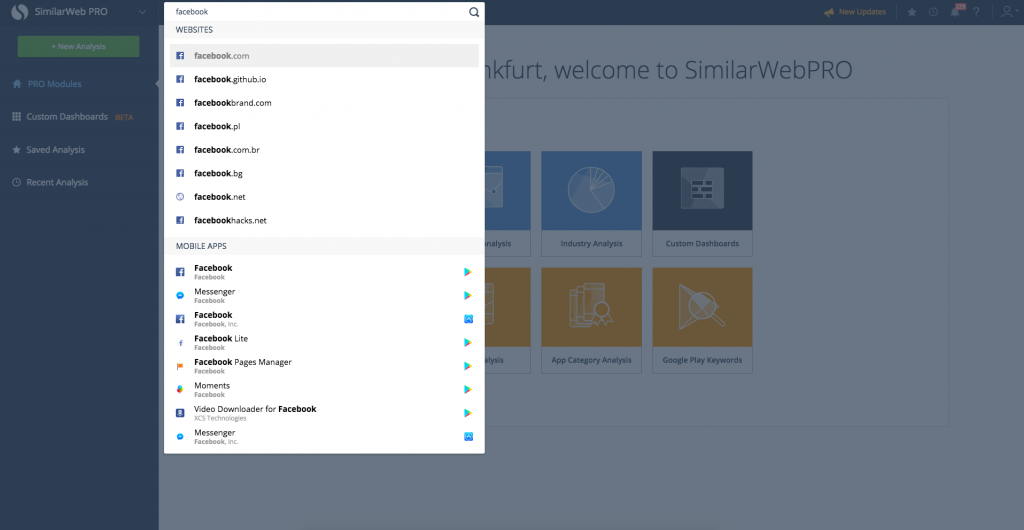Click in the facebook search field

[320, 12]
